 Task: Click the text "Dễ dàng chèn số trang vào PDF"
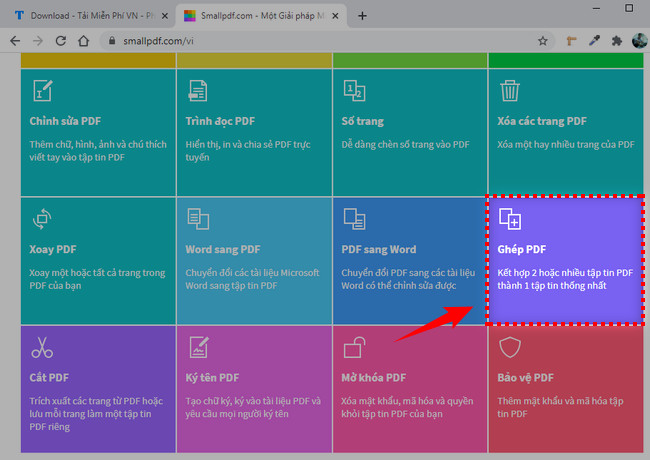pyautogui.click(x=405, y=145)
